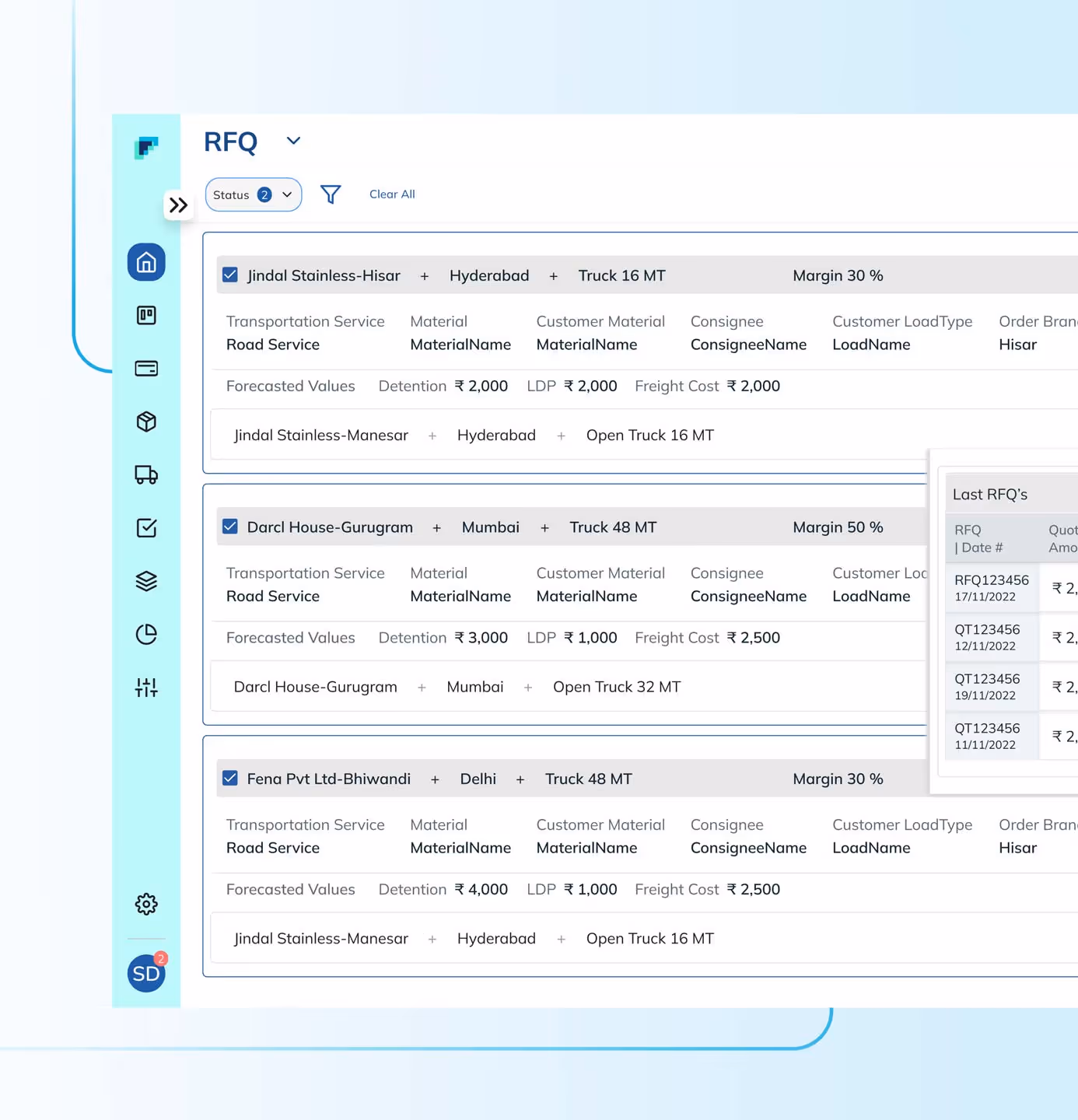Viewport: 1078px width, 1120px height.
Task: Open the sliders controls sidebar icon
Action: point(146,688)
